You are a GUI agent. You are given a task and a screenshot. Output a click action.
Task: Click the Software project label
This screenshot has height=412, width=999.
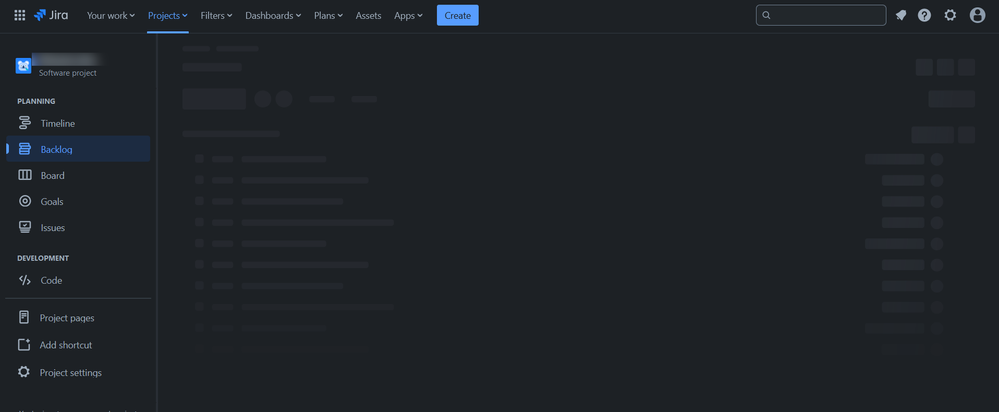coord(68,73)
